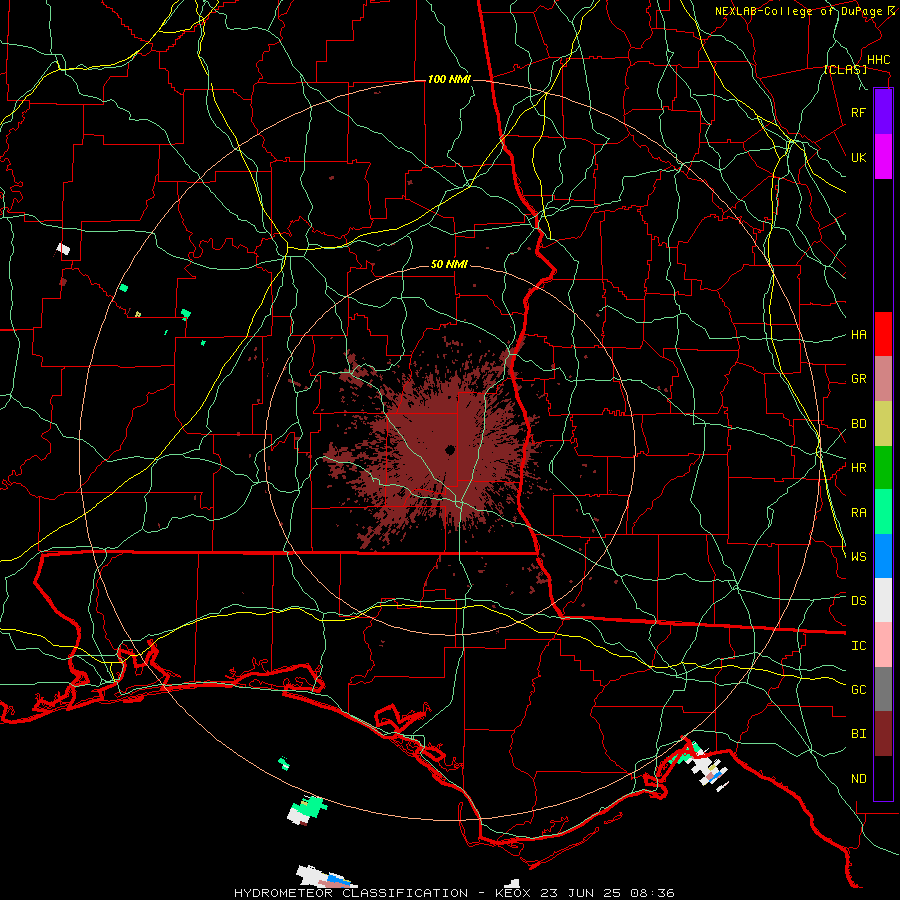Screen dimensions: 900x900
Task: Click the 'RA' legend label text
Action: [858, 513]
